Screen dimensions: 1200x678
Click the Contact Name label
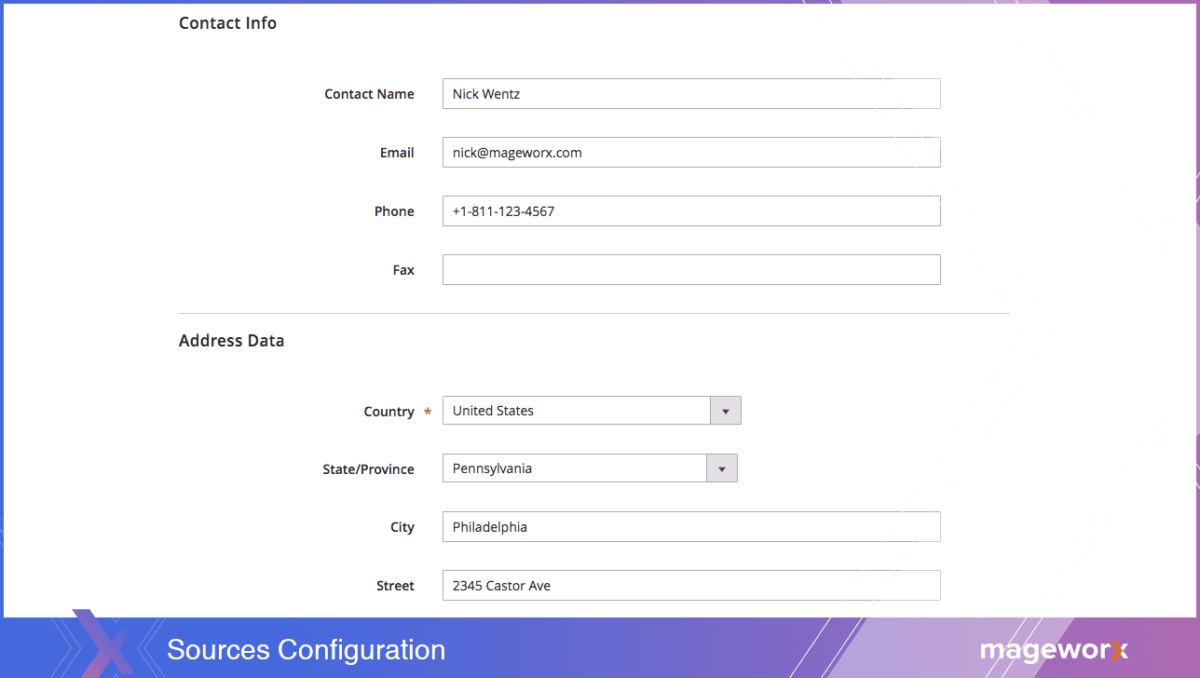coord(369,94)
